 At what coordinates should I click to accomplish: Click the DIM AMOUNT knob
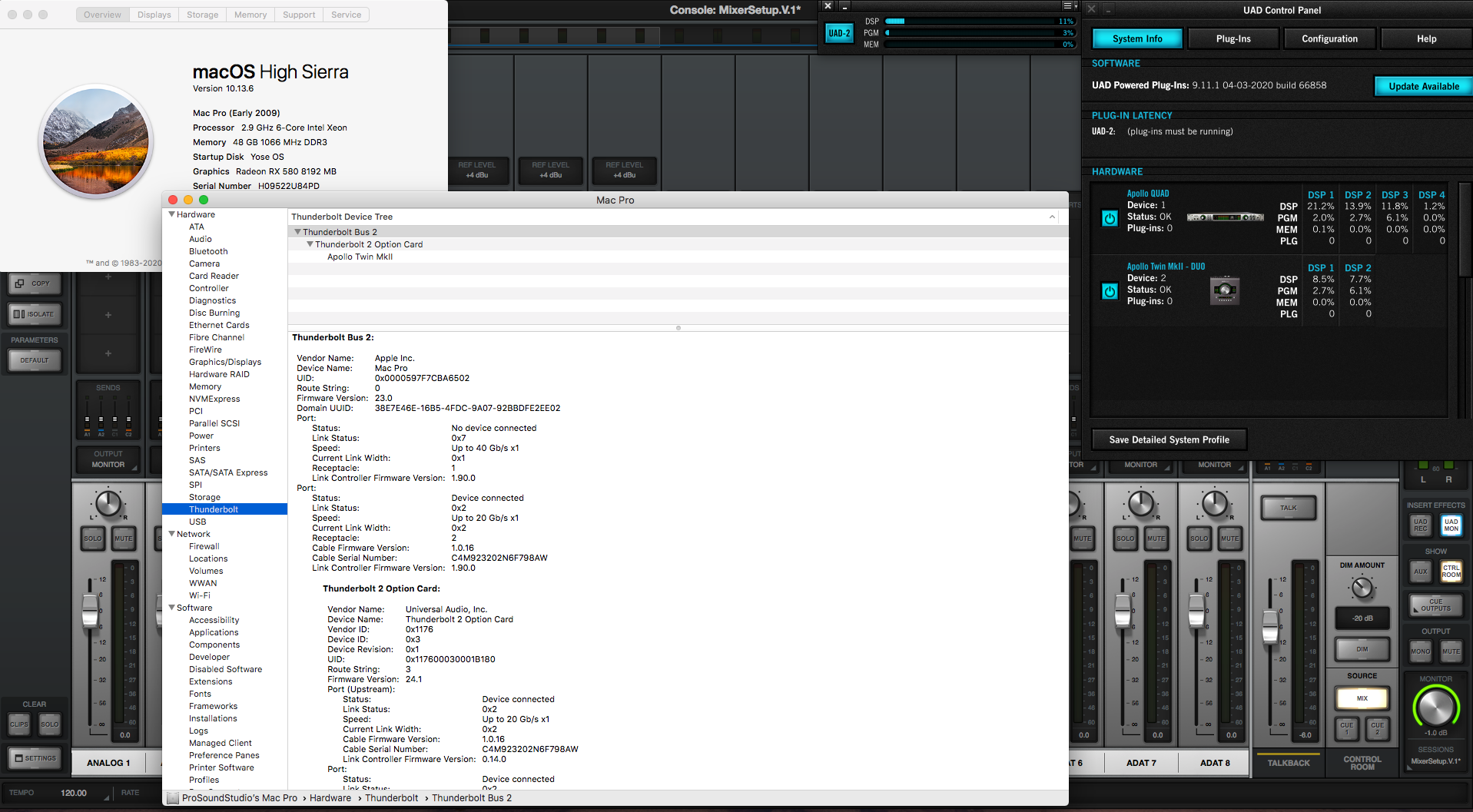tap(1362, 588)
